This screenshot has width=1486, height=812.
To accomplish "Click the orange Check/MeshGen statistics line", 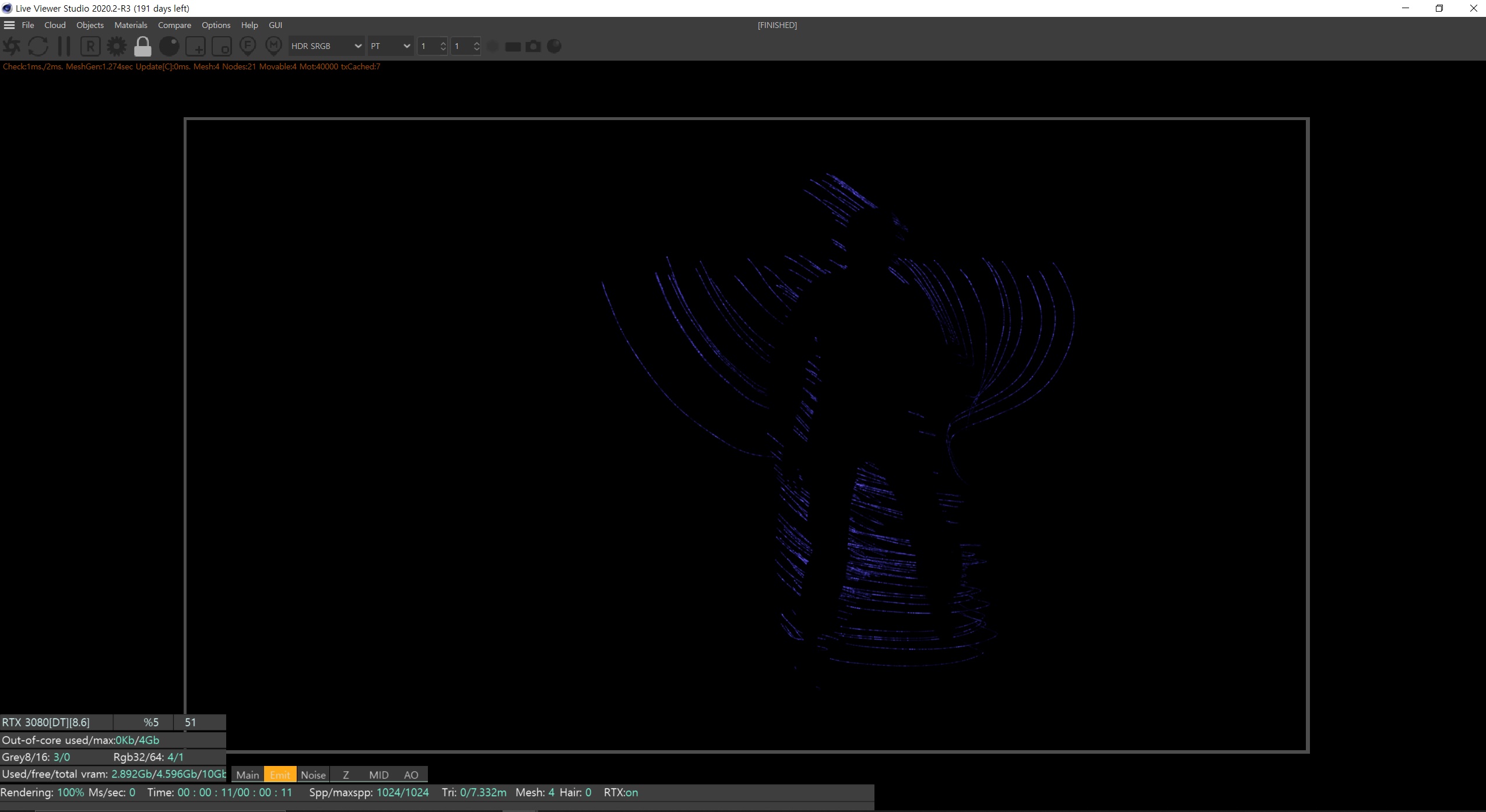I will click(191, 66).
